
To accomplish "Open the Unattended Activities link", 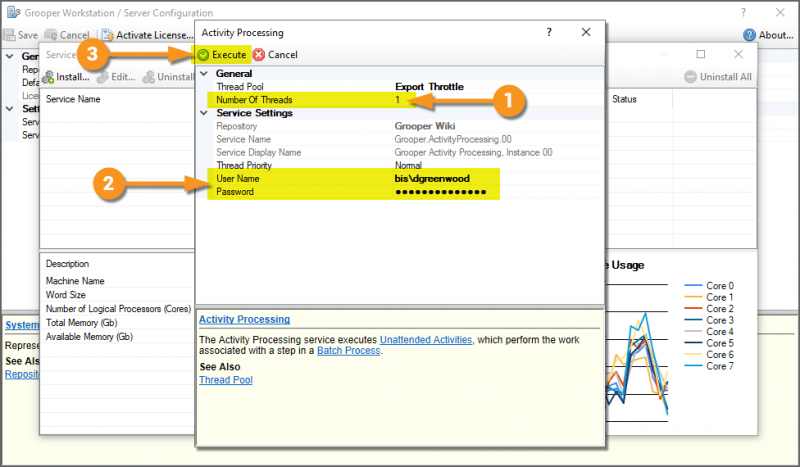I will (426, 339).
